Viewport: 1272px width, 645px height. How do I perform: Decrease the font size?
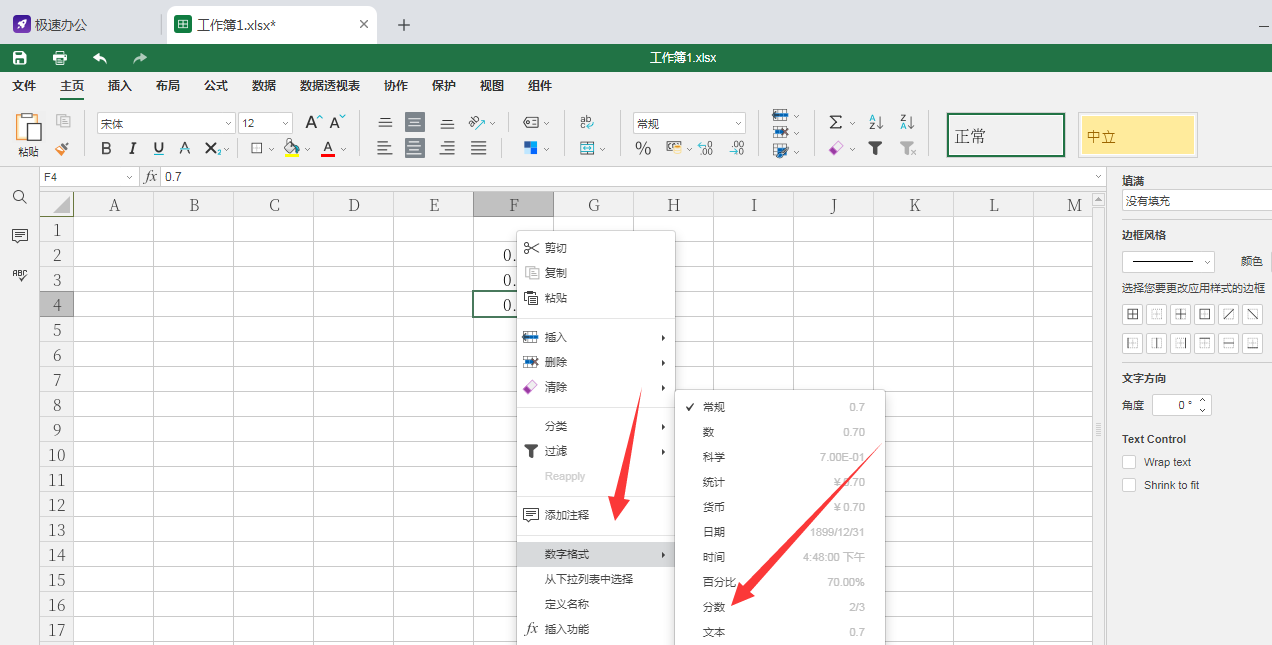click(338, 122)
